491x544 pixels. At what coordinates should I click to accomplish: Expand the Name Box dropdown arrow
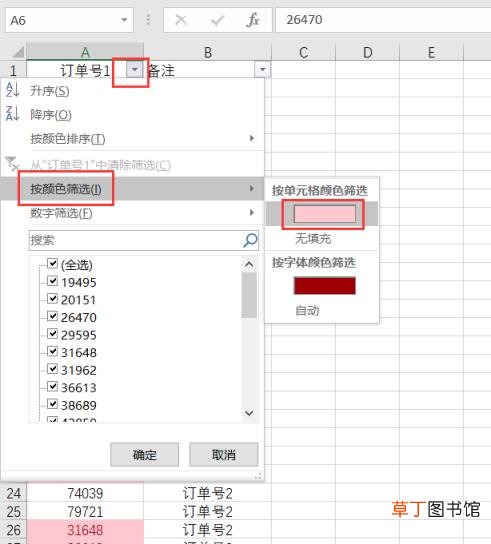click(x=124, y=20)
